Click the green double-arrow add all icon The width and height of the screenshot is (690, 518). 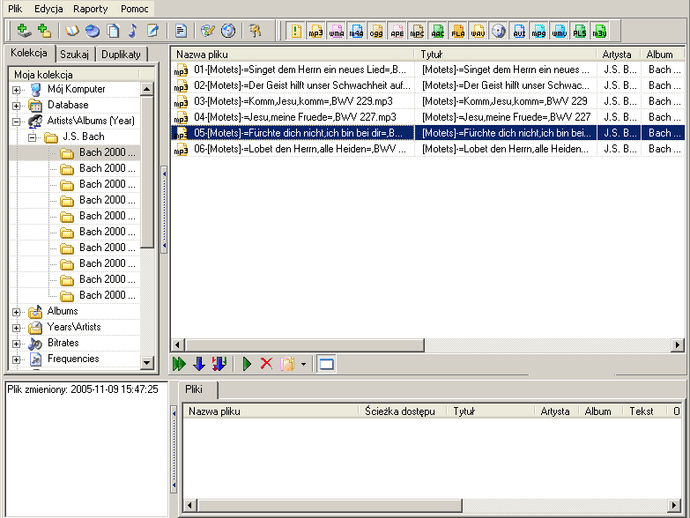[x=179, y=364]
